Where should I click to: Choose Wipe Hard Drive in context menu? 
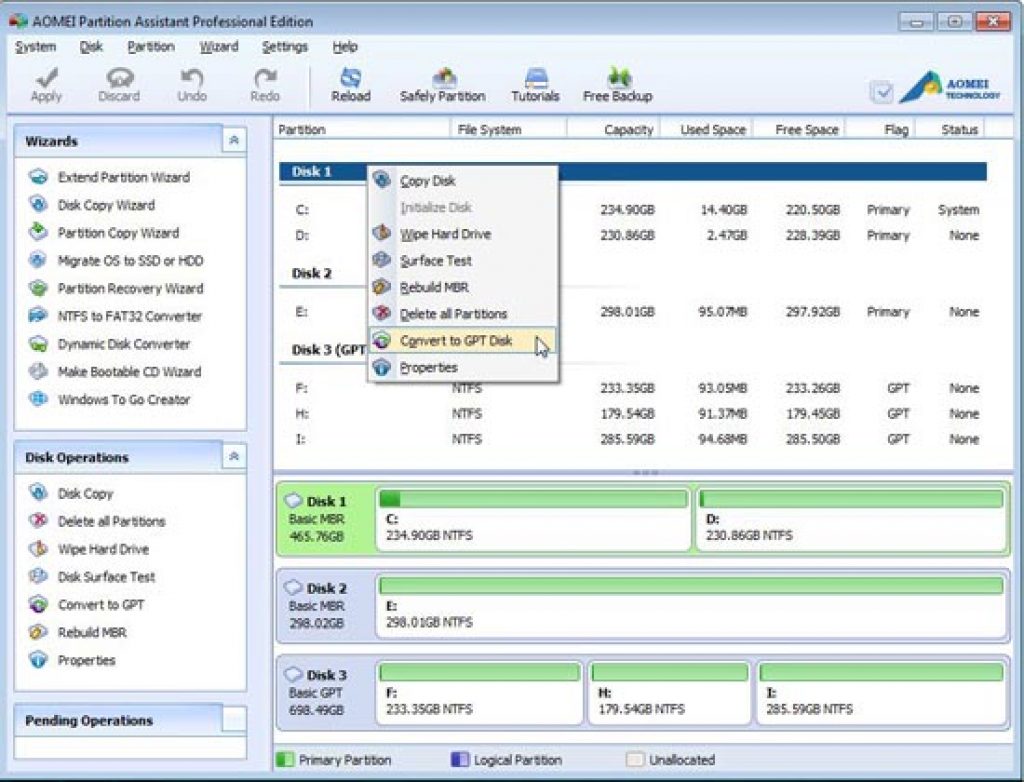[462, 234]
